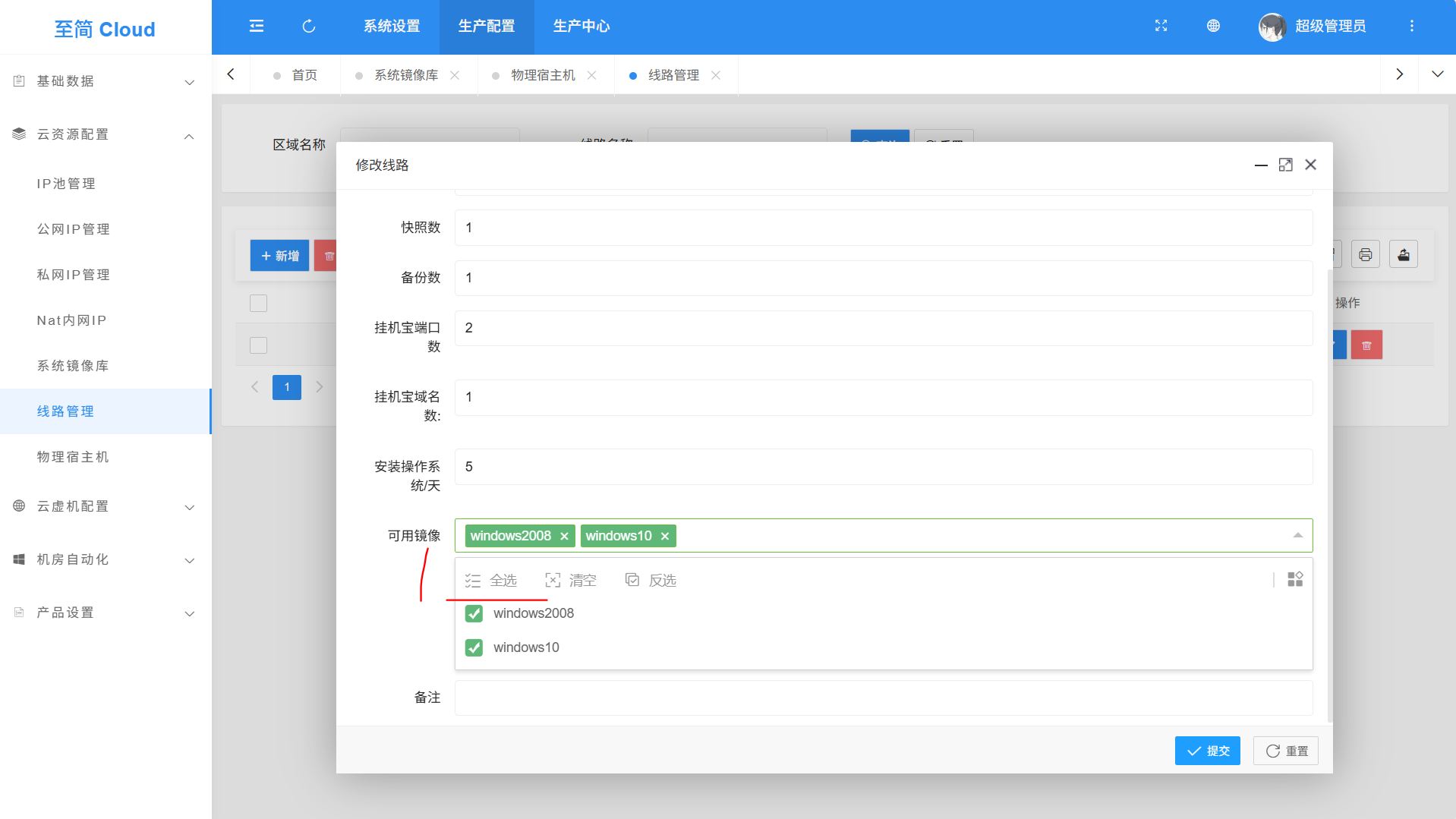This screenshot has width=1456, height=819.
Task: Click the 备注 input field
Action: click(x=883, y=698)
